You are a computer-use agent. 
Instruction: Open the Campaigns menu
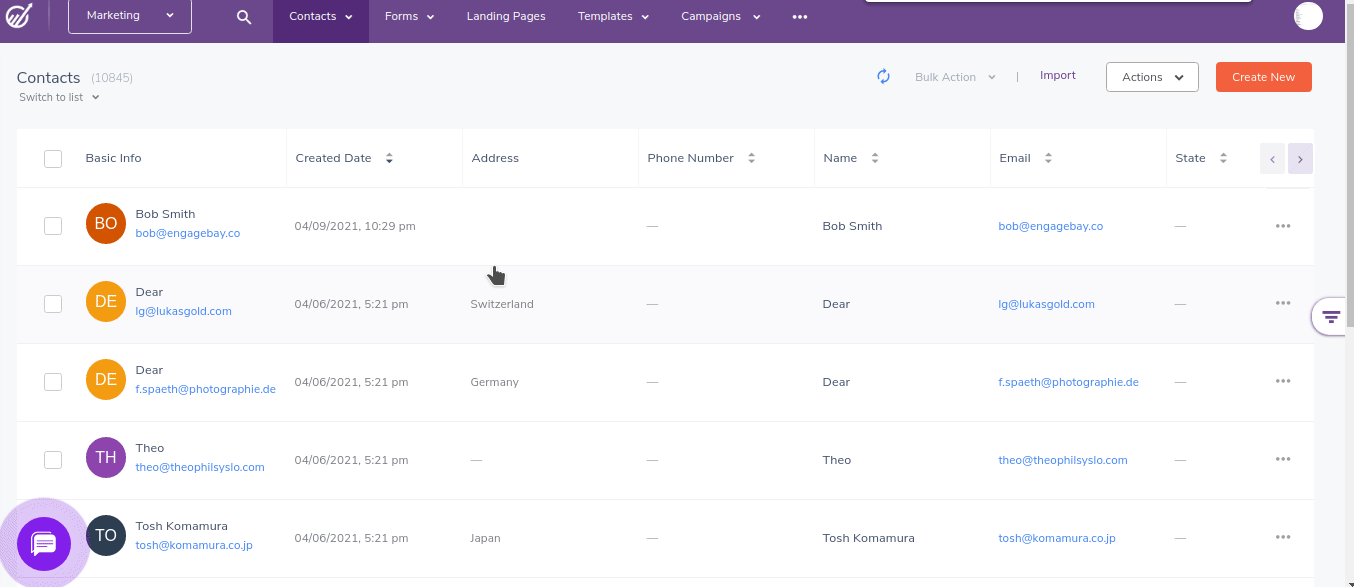pyautogui.click(x=721, y=17)
